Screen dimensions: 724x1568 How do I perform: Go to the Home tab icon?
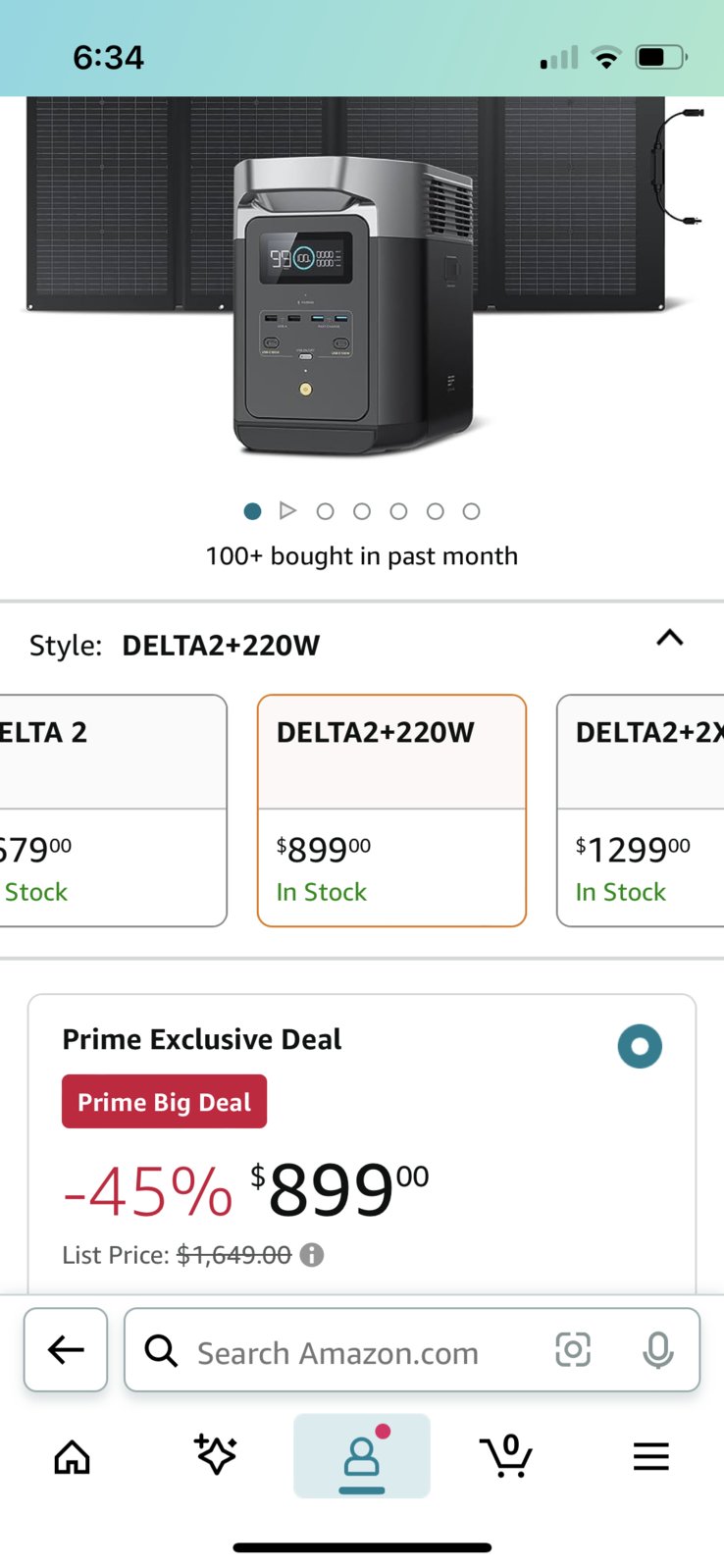pos(73,1457)
